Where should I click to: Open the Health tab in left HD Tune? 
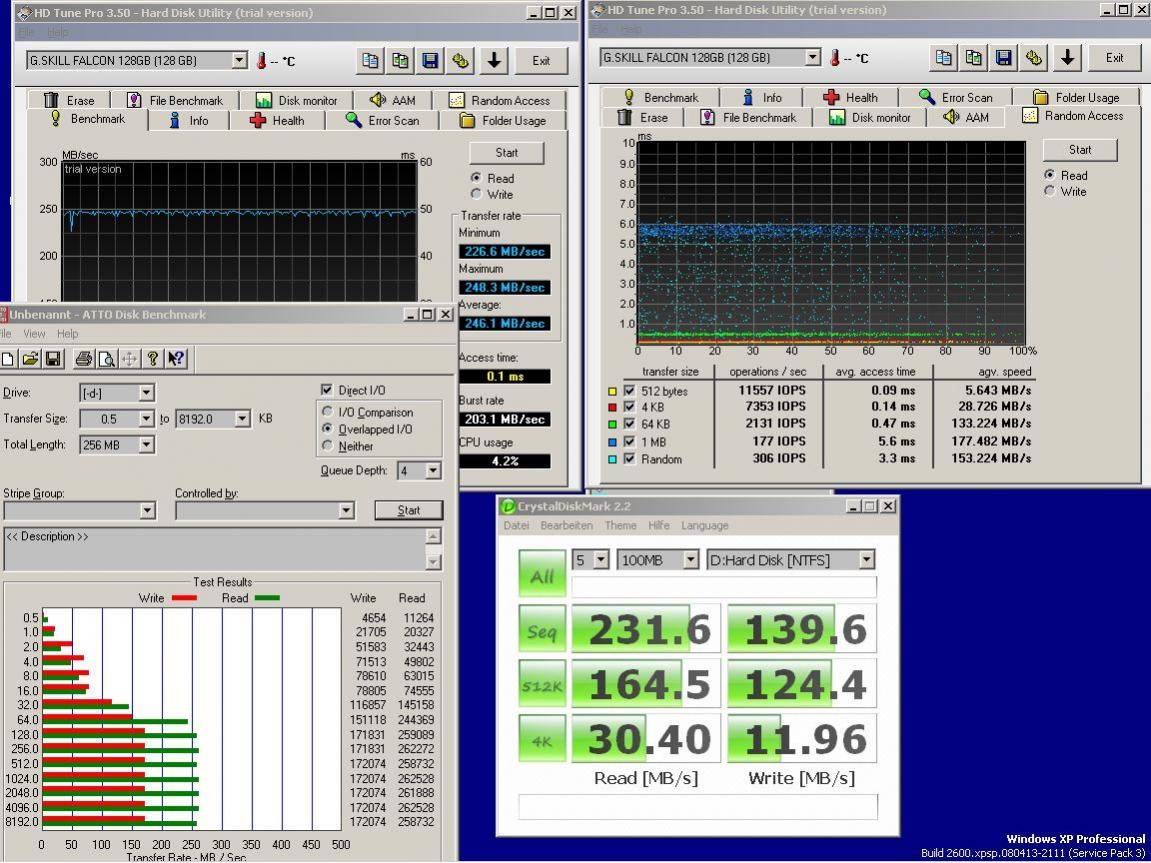pyautogui.click(x=277, y=120)
